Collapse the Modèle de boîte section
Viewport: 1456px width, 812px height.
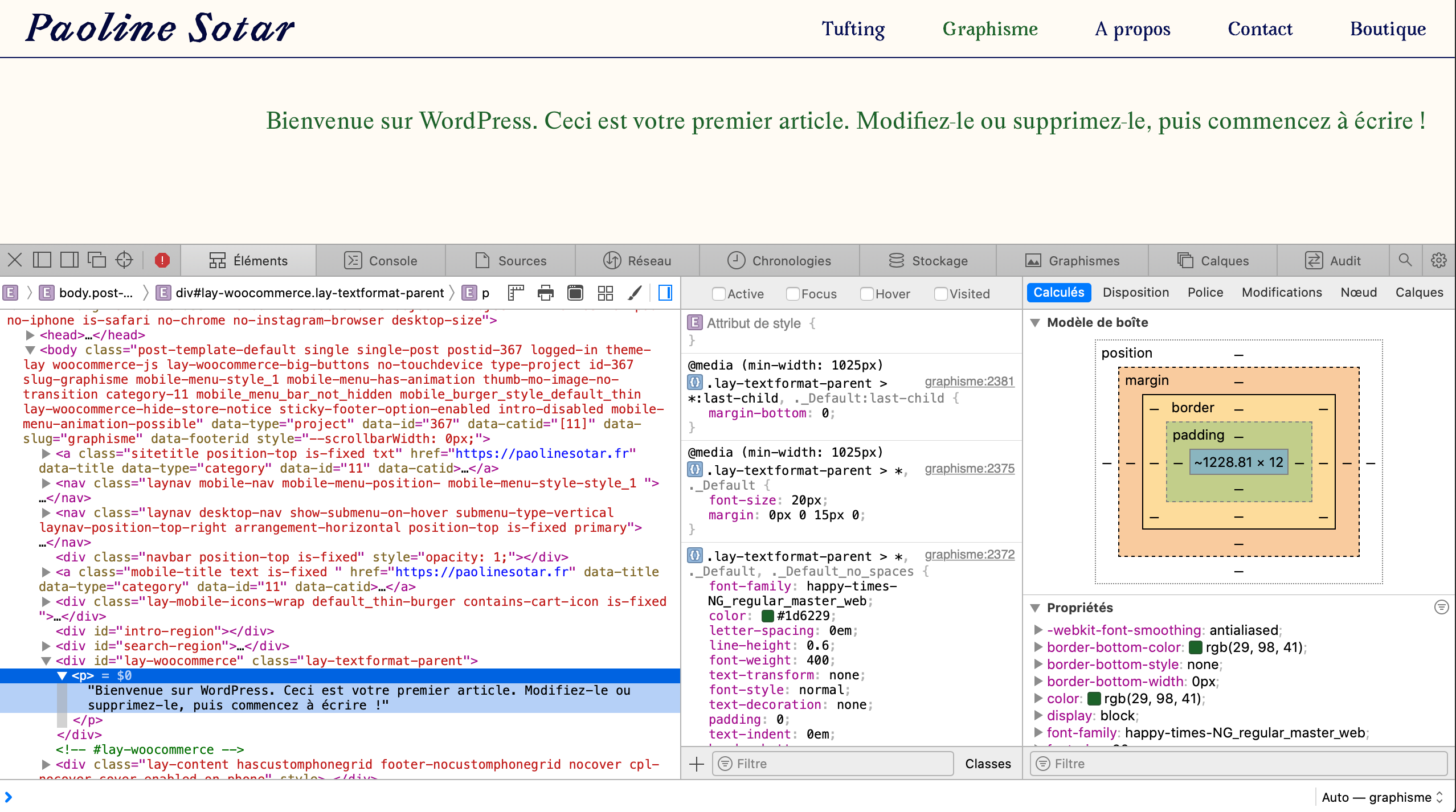pos(1036,322)
